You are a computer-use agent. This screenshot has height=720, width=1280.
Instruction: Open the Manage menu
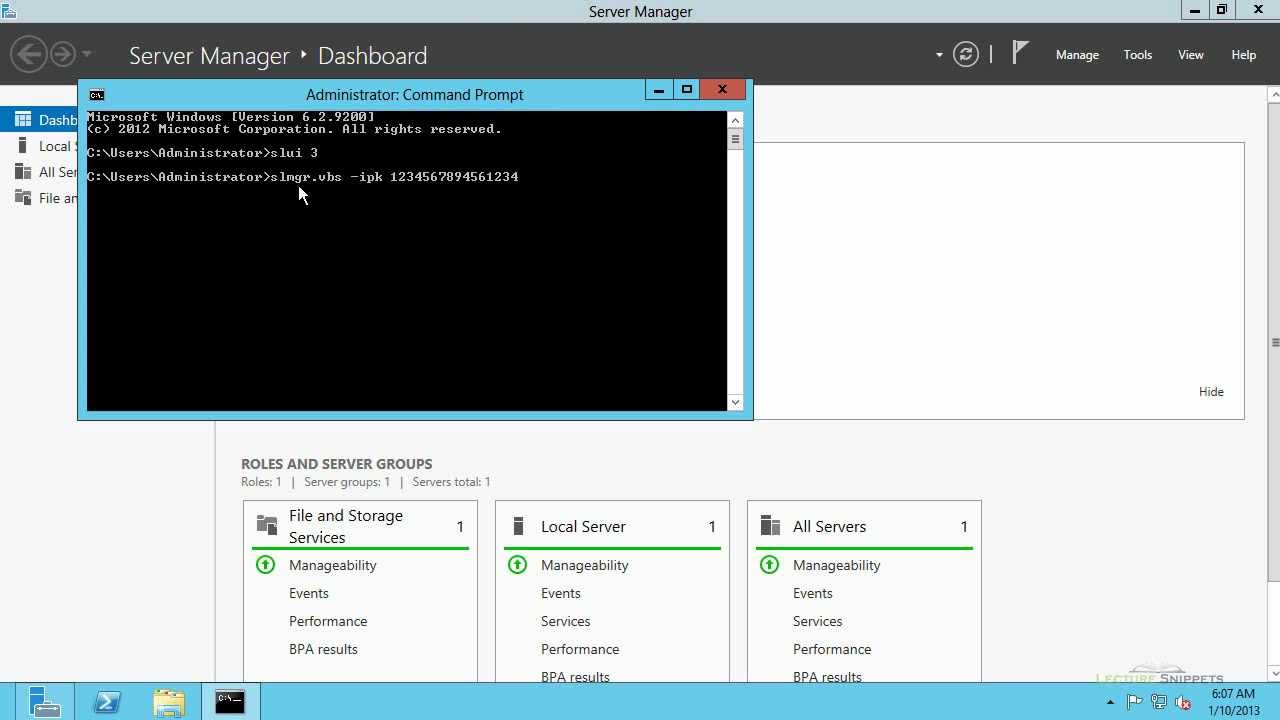1077,55
